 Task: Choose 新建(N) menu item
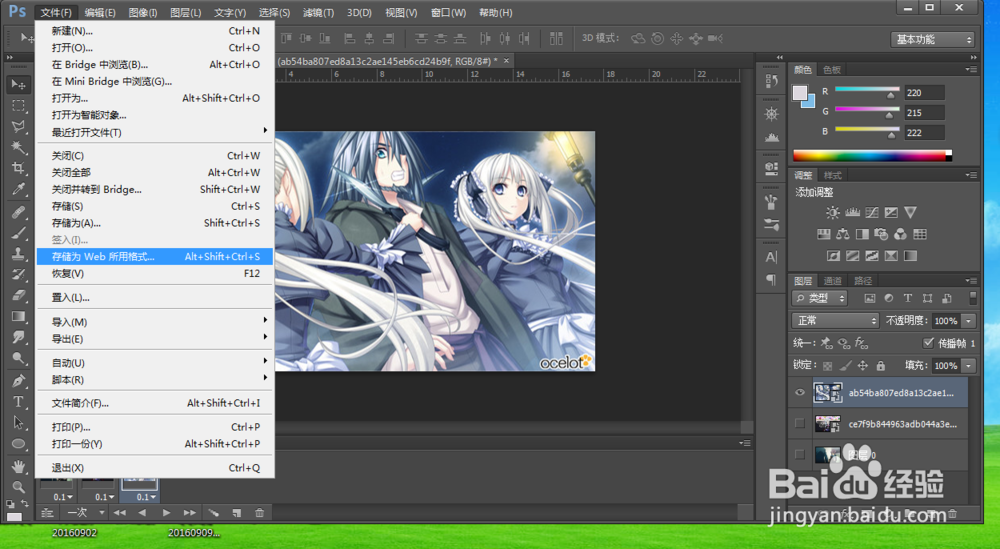155,31
